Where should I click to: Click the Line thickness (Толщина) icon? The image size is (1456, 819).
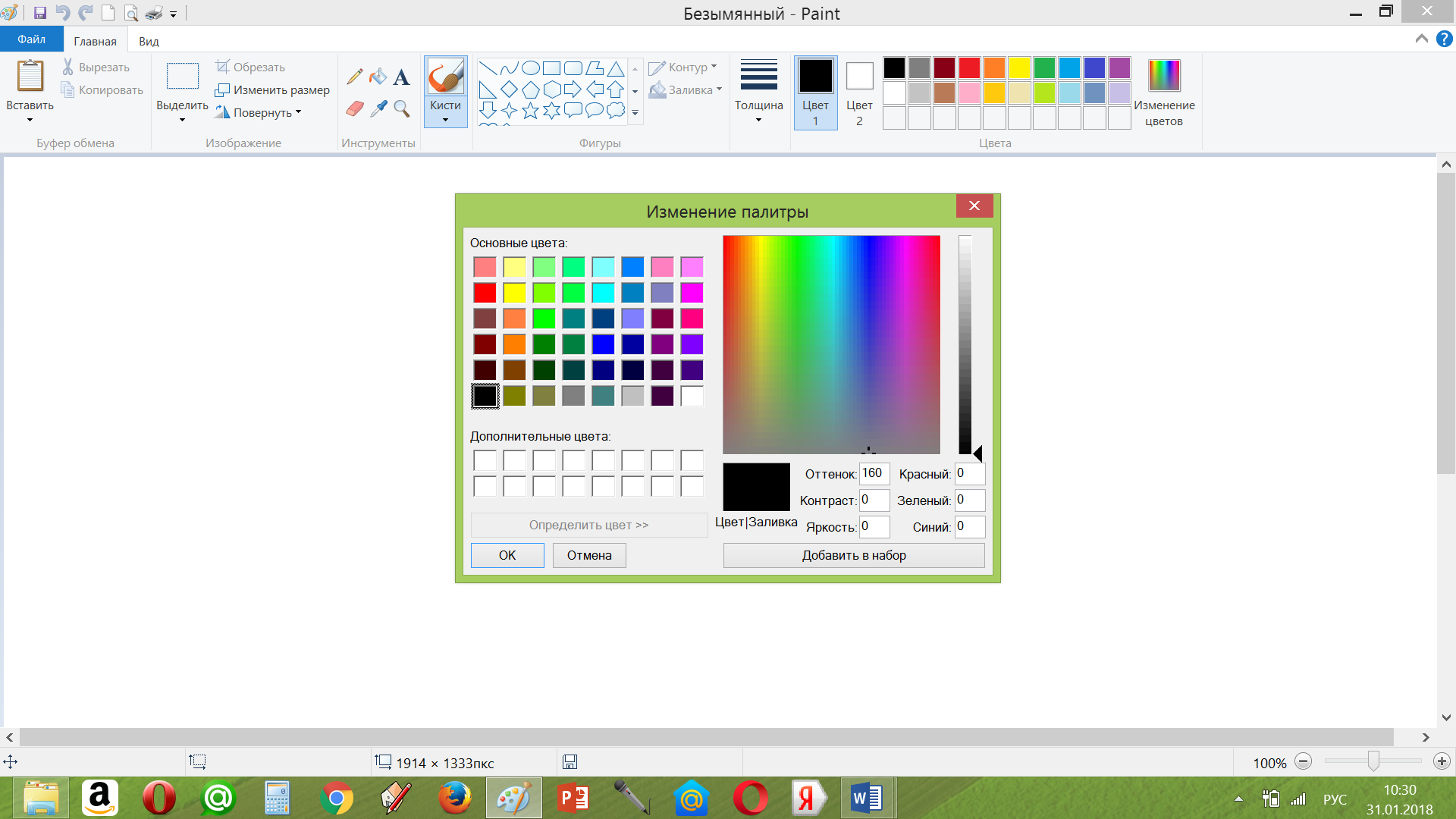click(758, 74)
